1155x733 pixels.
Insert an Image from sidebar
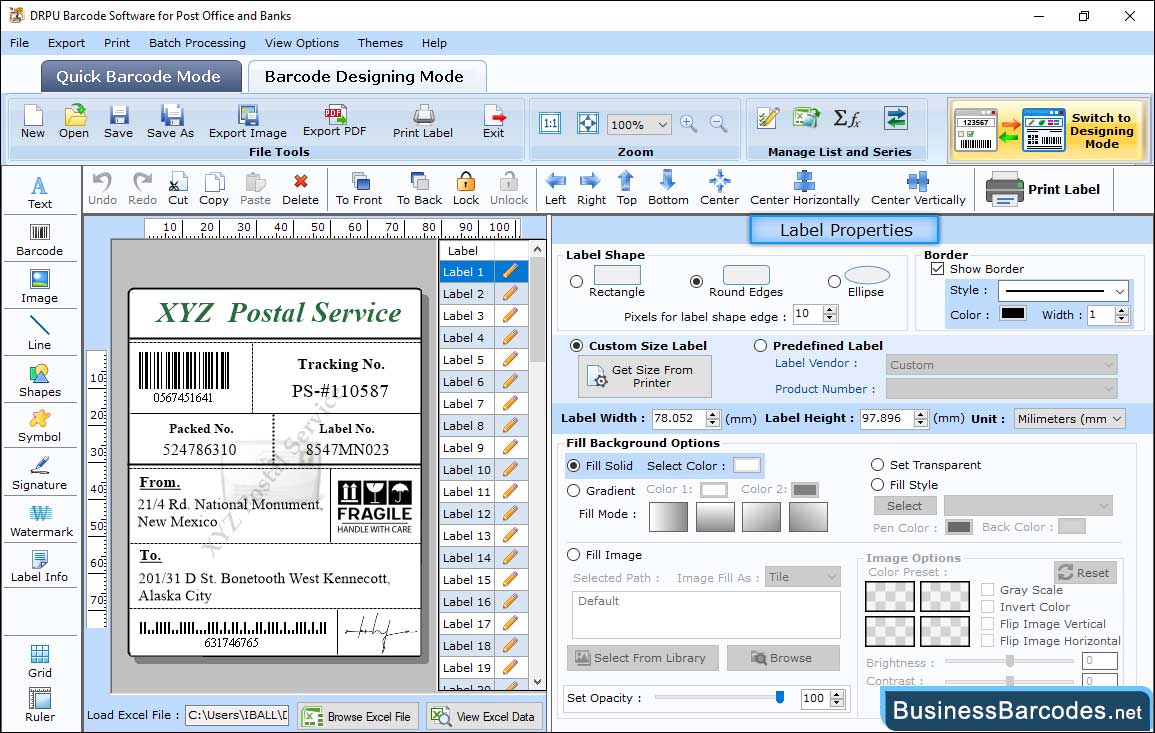[40, 287]
